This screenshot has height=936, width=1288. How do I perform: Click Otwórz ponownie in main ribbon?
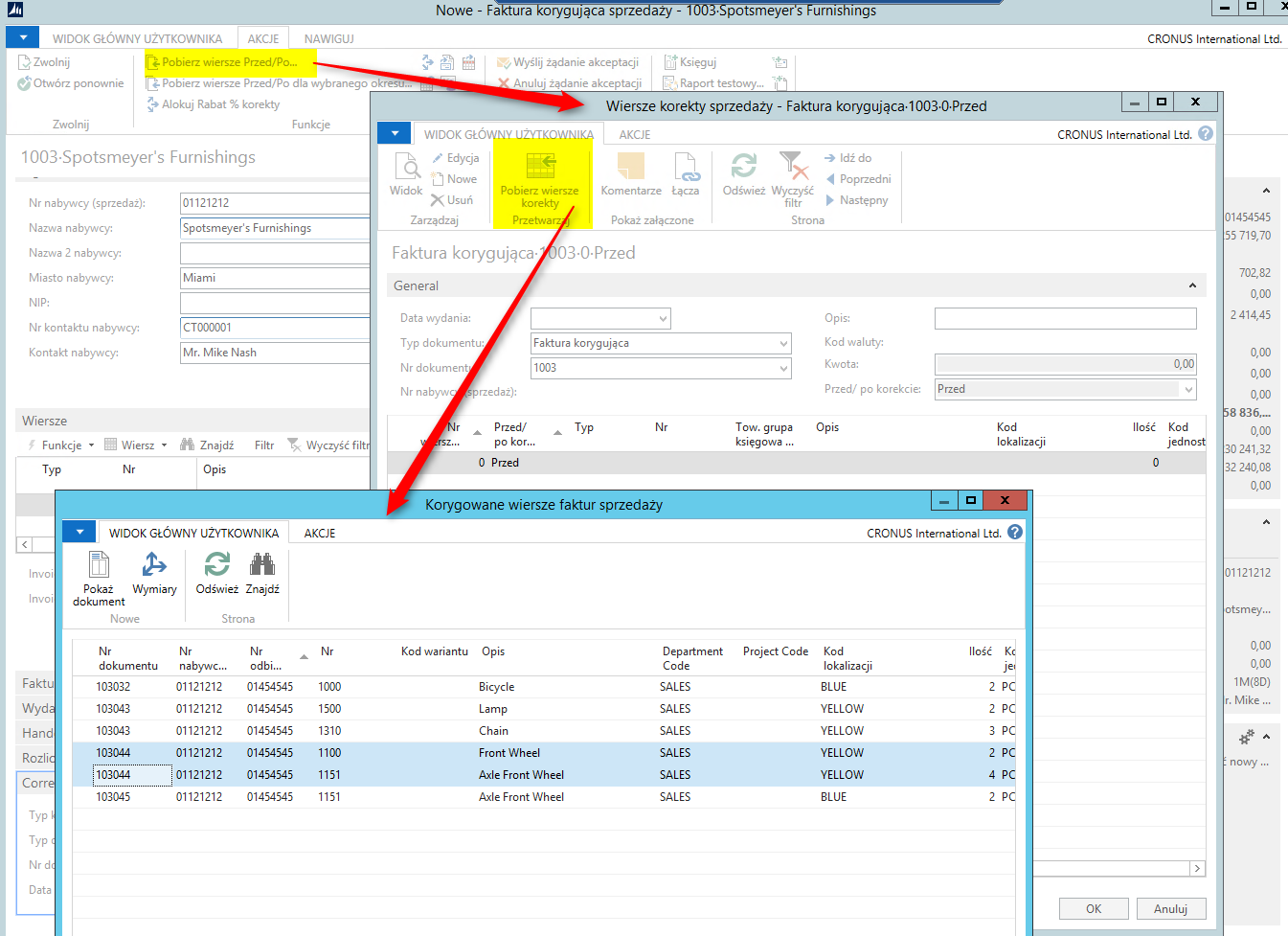71,83
